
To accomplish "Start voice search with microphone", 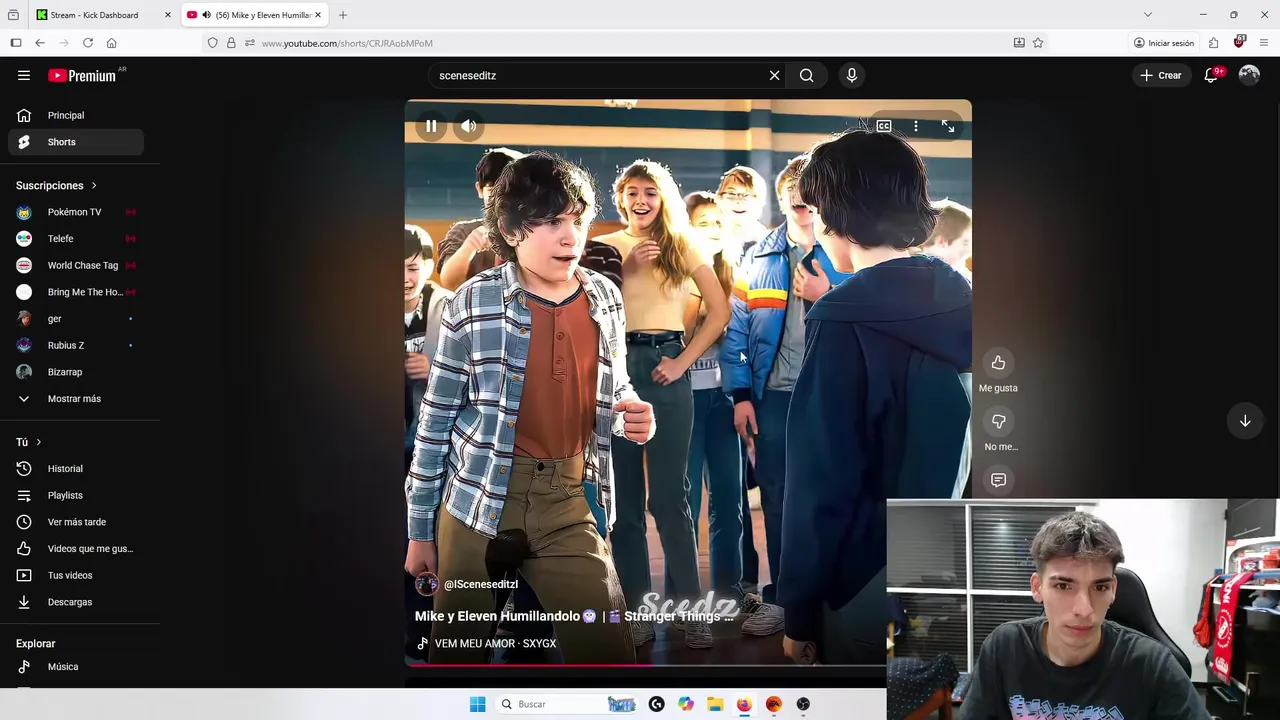I will click(x=852, y=75).
